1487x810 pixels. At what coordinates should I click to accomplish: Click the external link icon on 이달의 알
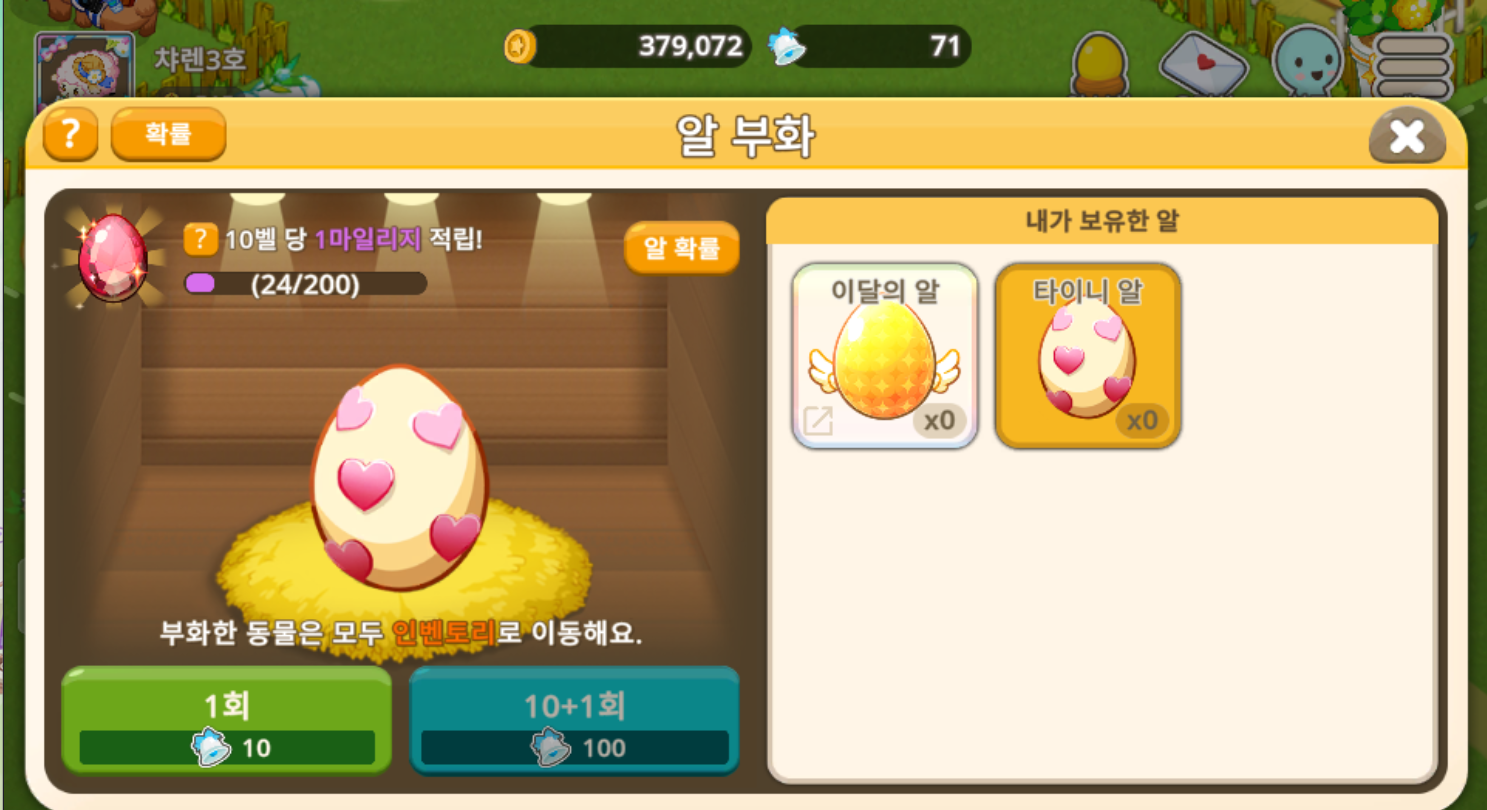click(818, 421)
